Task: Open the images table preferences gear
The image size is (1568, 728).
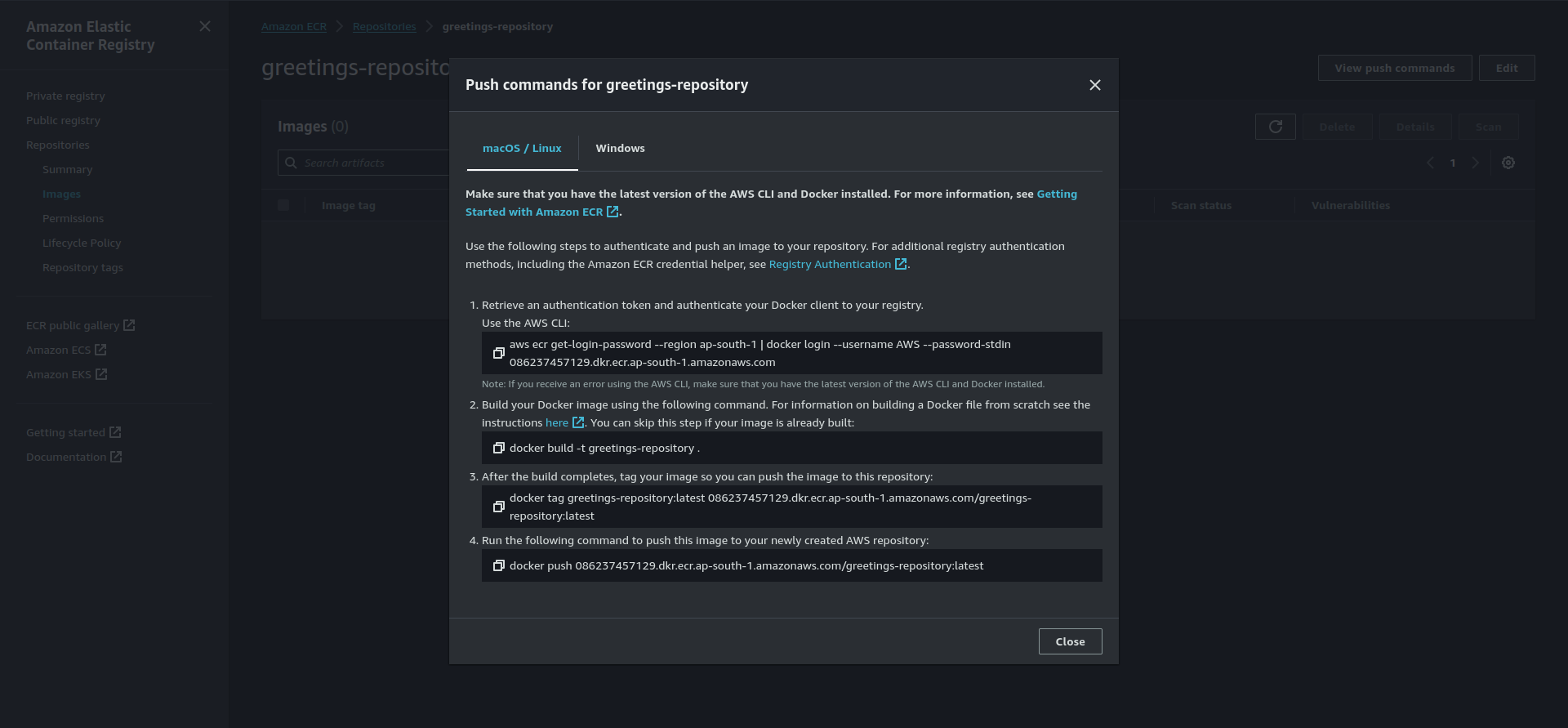Action: (x=1508, y=163)
